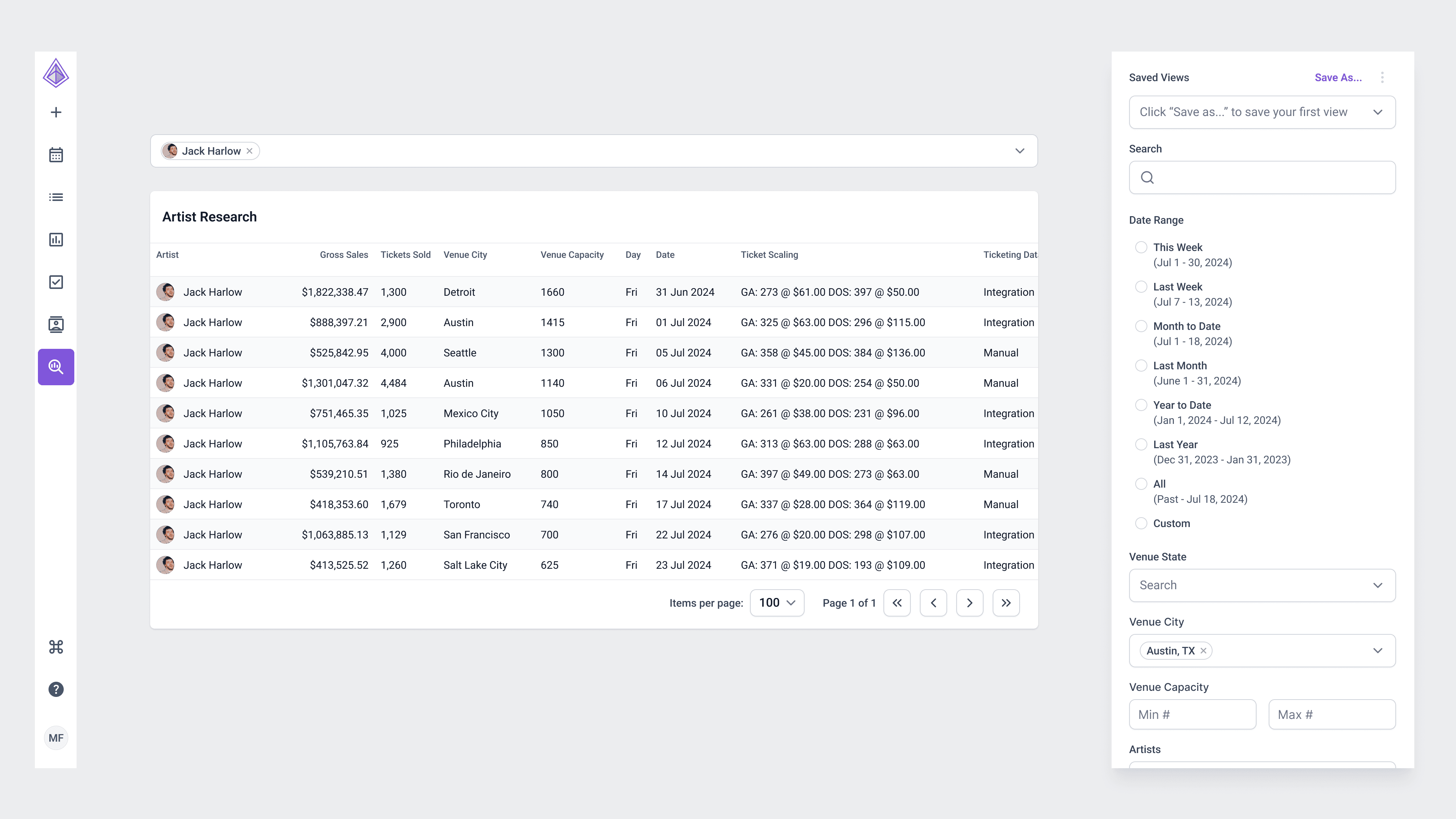The height and width of the screenshot is (819, 1456).
Task: Select the This Week date range option
Action: 1141,247
